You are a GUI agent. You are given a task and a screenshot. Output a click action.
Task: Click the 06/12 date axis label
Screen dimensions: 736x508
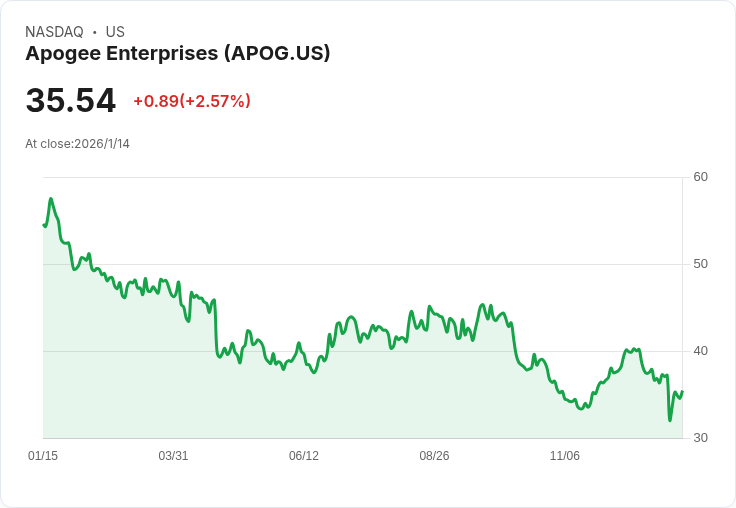pos(304,456)
